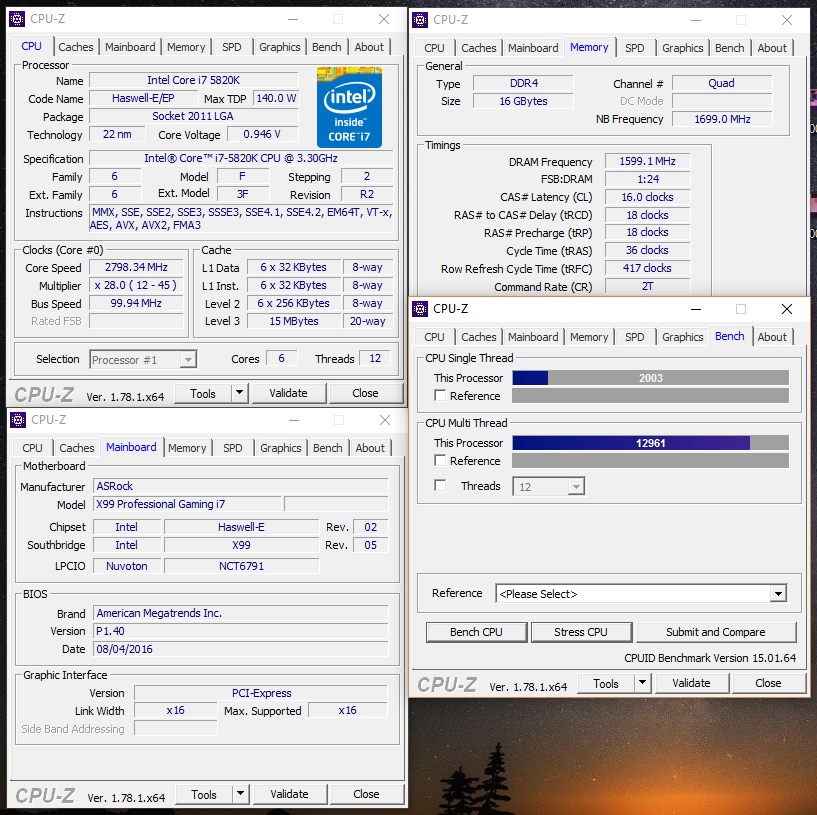Click the single thread This Processor bar showing 2003
Image resolution: width=817 pixels, height=815 pixels.
[x=650, y=378]
